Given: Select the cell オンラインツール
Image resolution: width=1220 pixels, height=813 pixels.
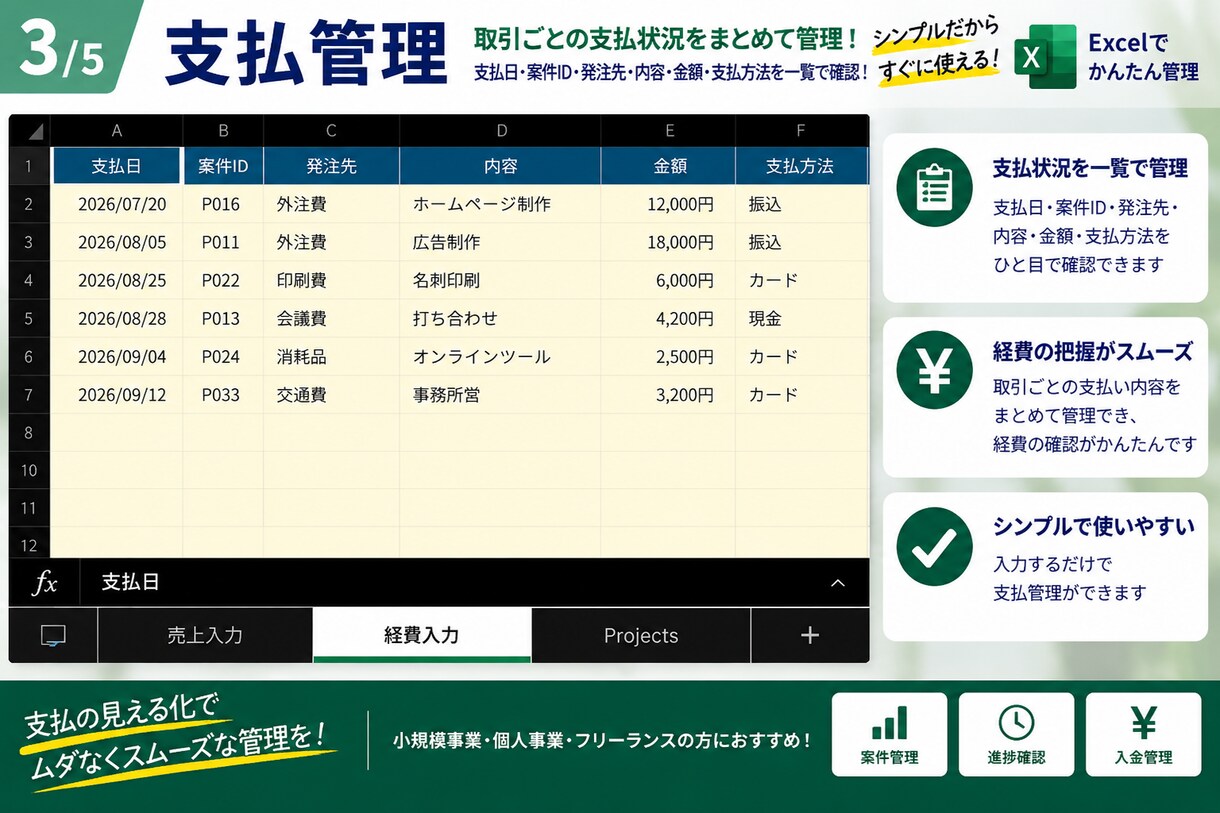Looking at the screenshot, I should pos(500,356).
